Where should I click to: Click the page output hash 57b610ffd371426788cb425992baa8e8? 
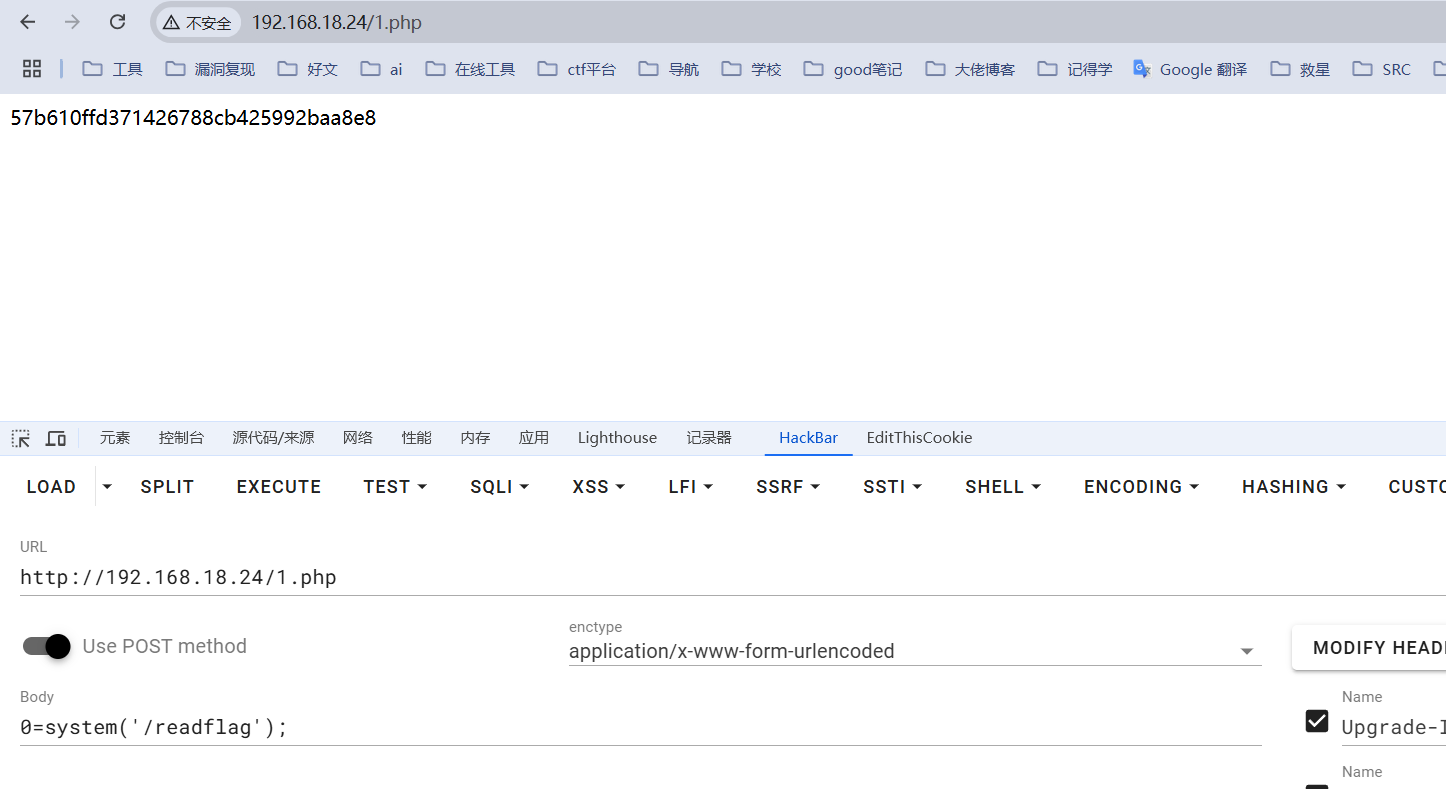click(193, 118)
